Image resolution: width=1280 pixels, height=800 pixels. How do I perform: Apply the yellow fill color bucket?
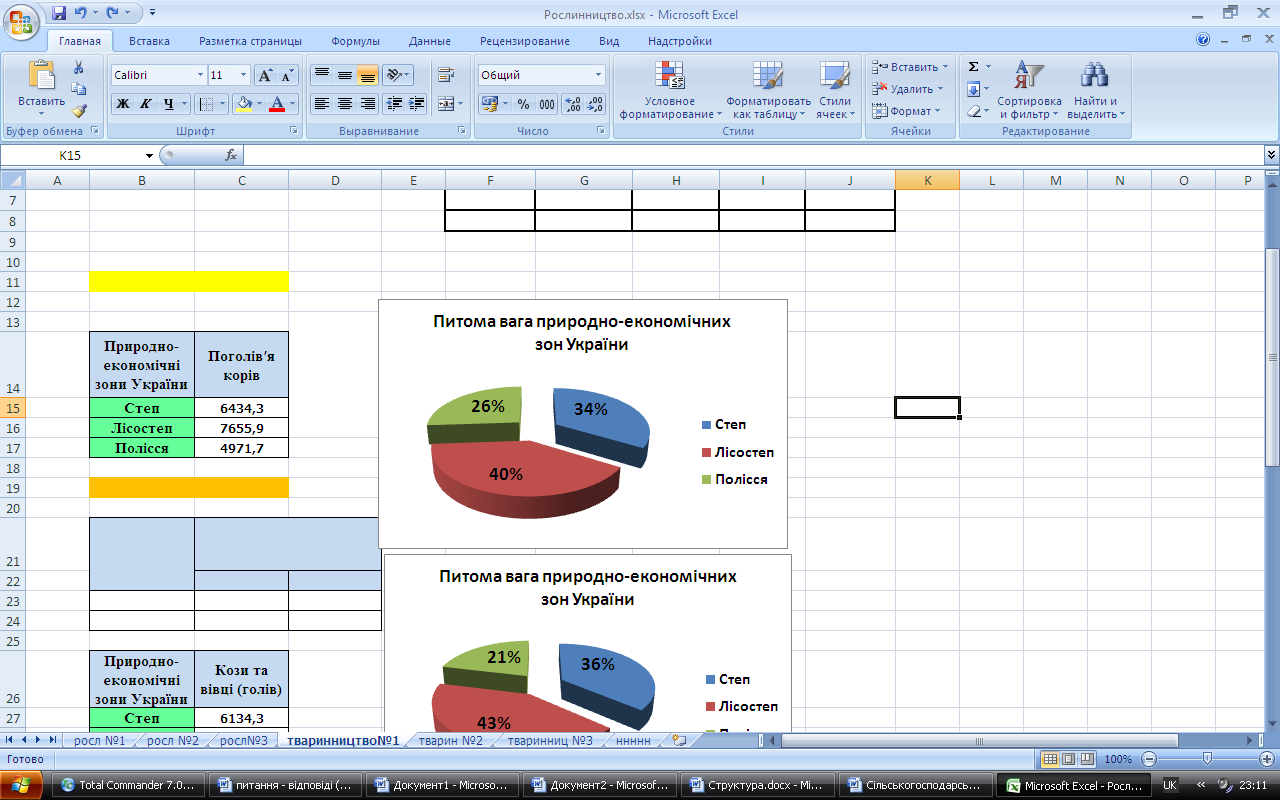[243, 104]
